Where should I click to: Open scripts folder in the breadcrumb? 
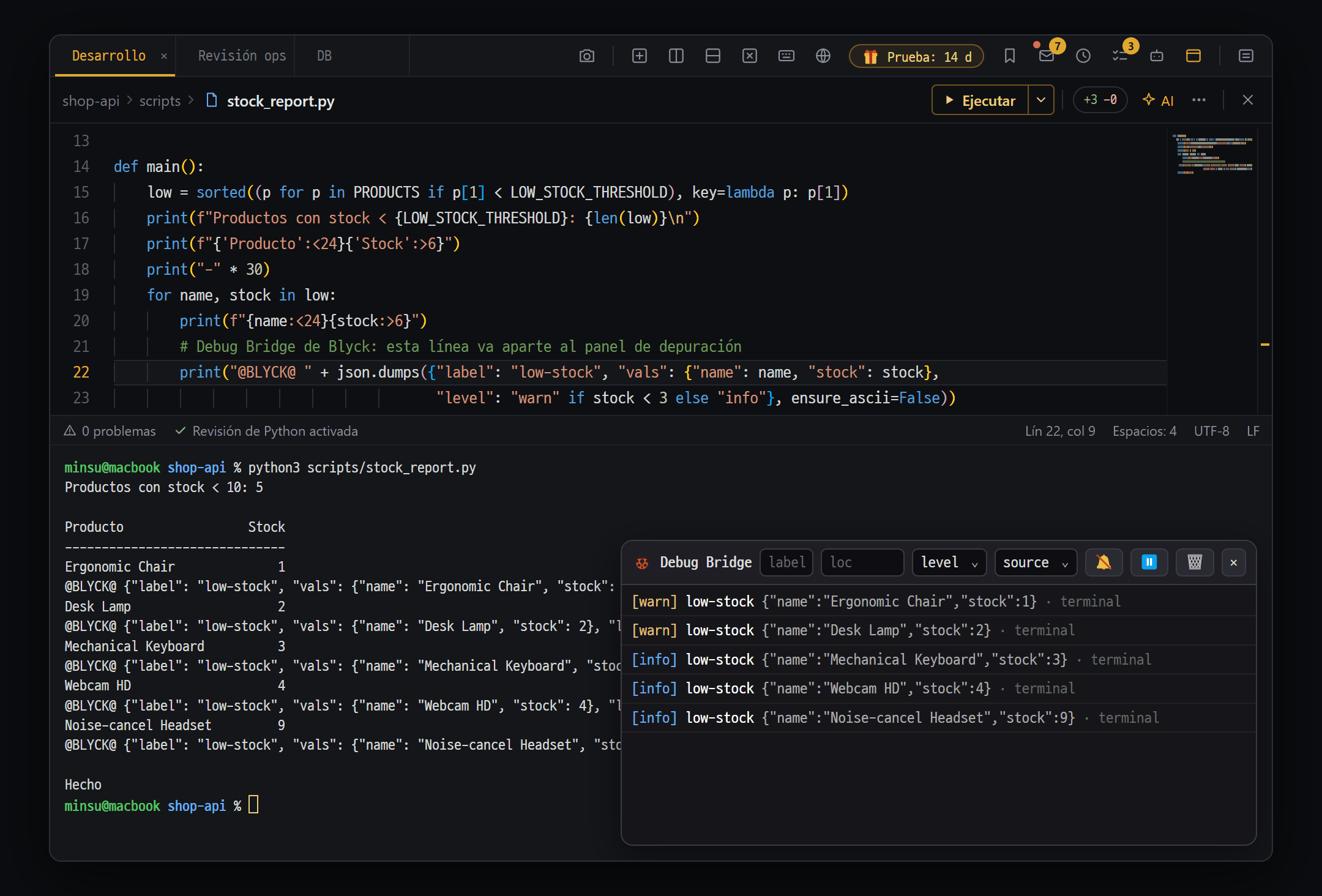(160, 101)
